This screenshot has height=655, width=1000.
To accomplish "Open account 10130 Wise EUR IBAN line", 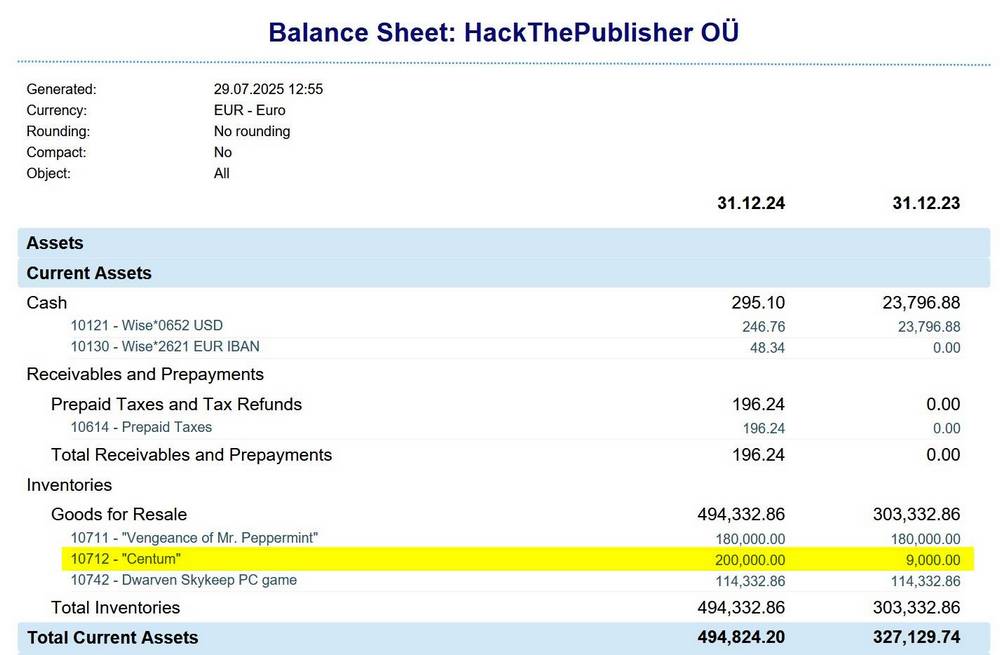I will (165, 347).
